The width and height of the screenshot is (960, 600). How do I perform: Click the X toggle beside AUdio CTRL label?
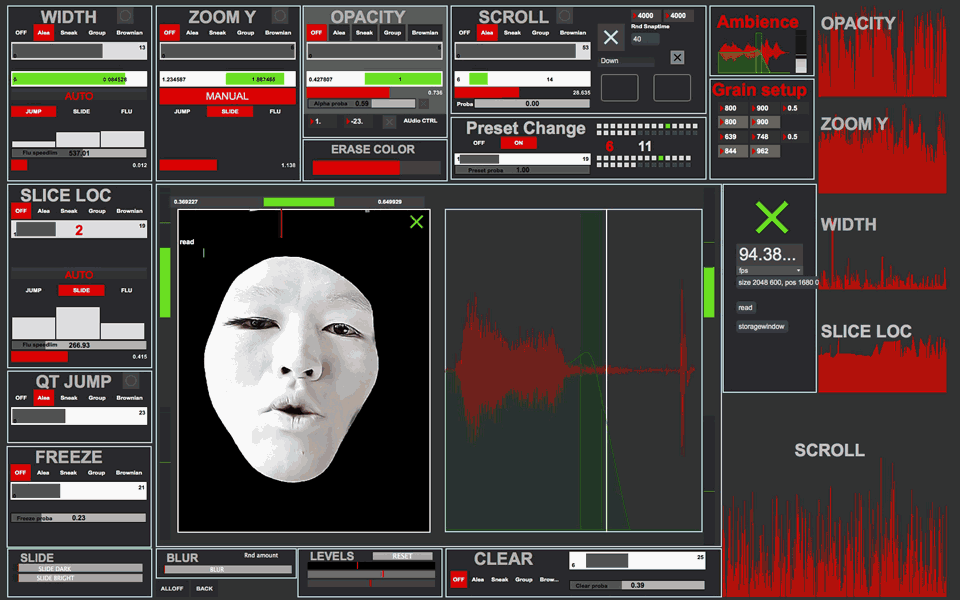[390, 122]
